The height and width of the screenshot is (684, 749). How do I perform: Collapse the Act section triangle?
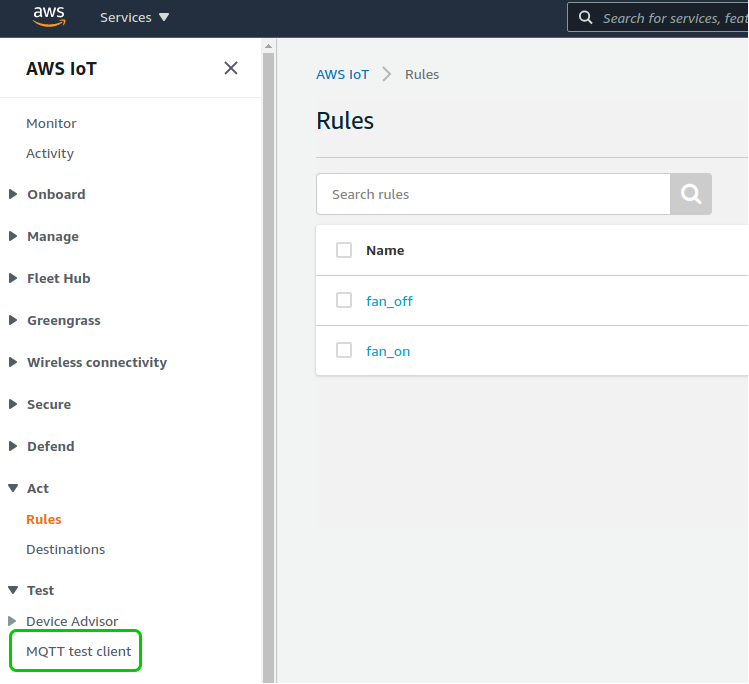(x=13, y=488)
